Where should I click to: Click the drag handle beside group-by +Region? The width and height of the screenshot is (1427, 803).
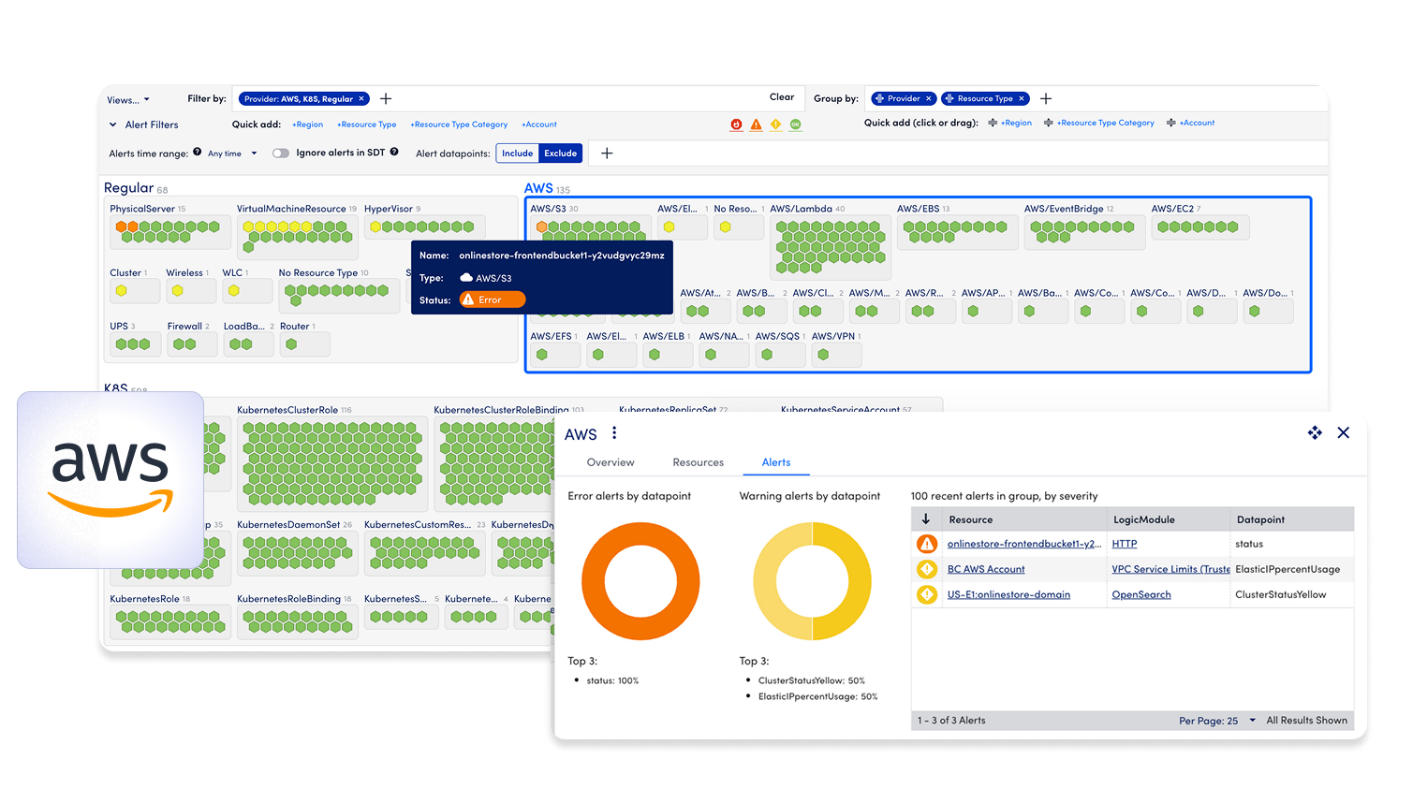(992, 123)
